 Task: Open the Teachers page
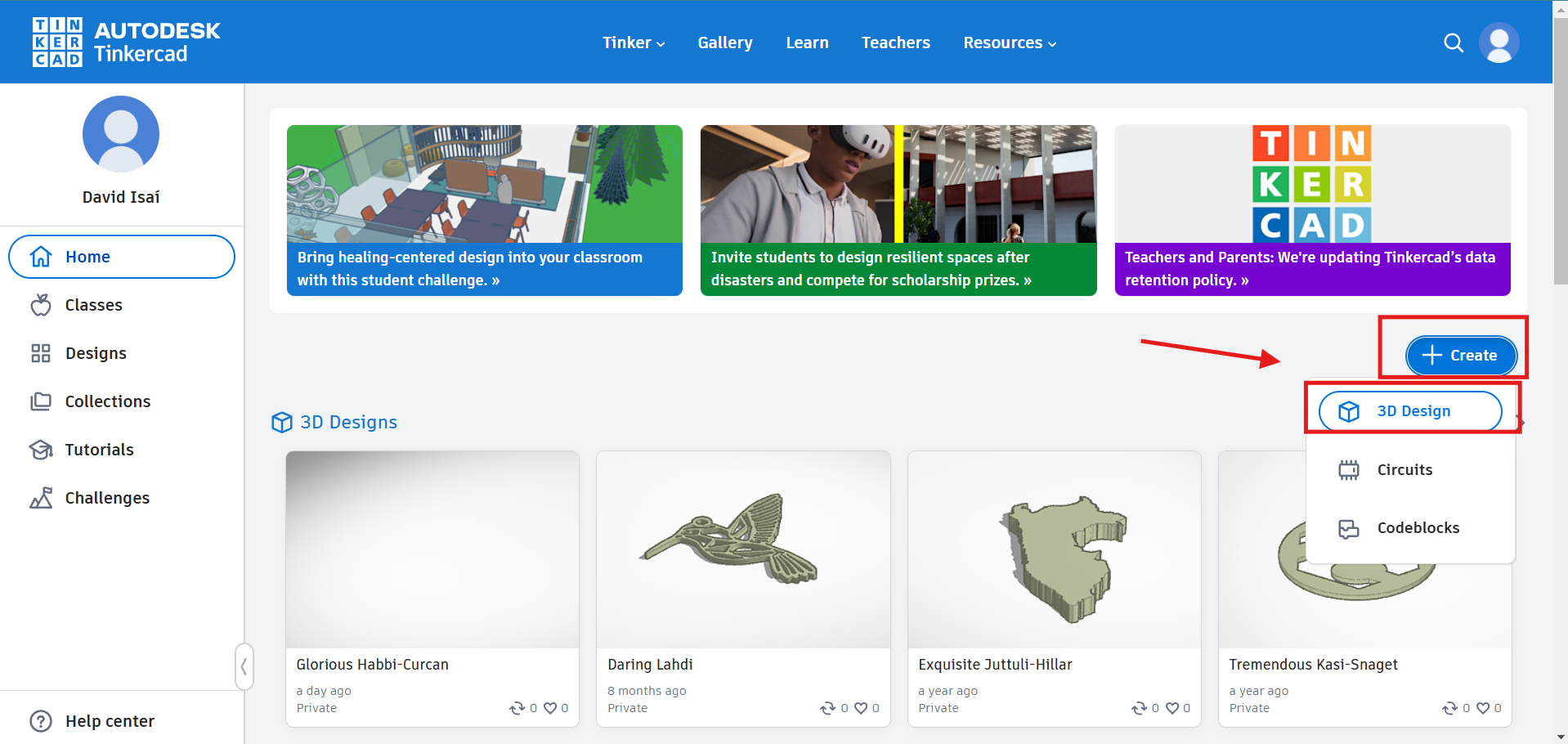tap(895, 43)
